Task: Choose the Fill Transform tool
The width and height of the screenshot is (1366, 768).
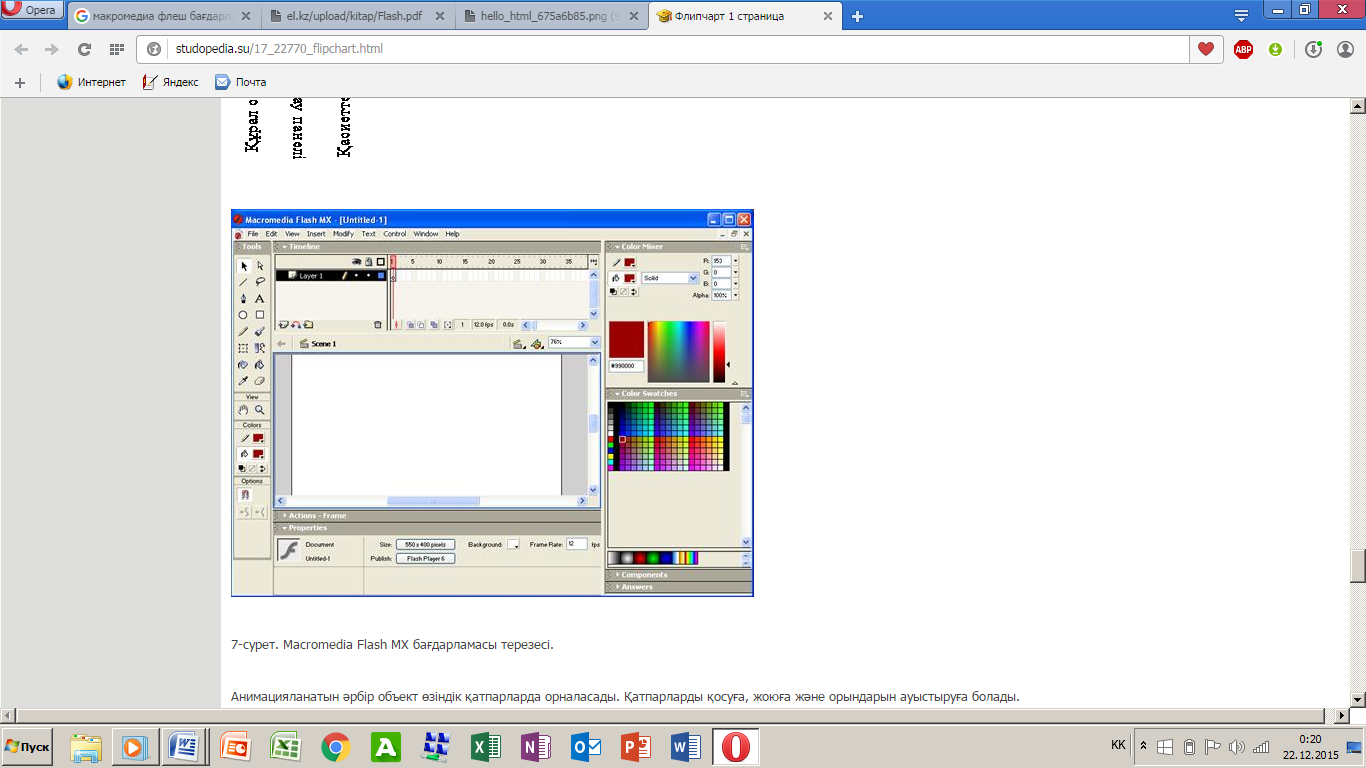Action: coord(260,348)
